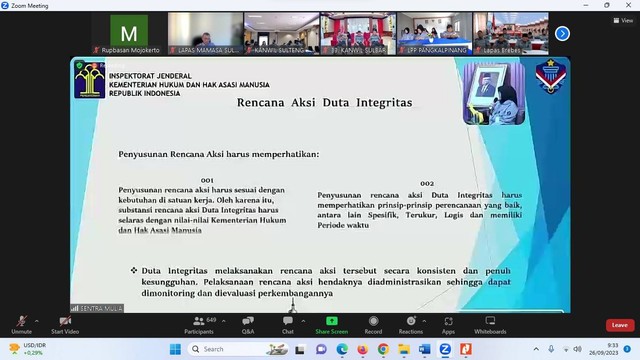This screenshot has width=640, height=360.
Task: Open the Reactions menu
Action: click(x=411, y=325)
